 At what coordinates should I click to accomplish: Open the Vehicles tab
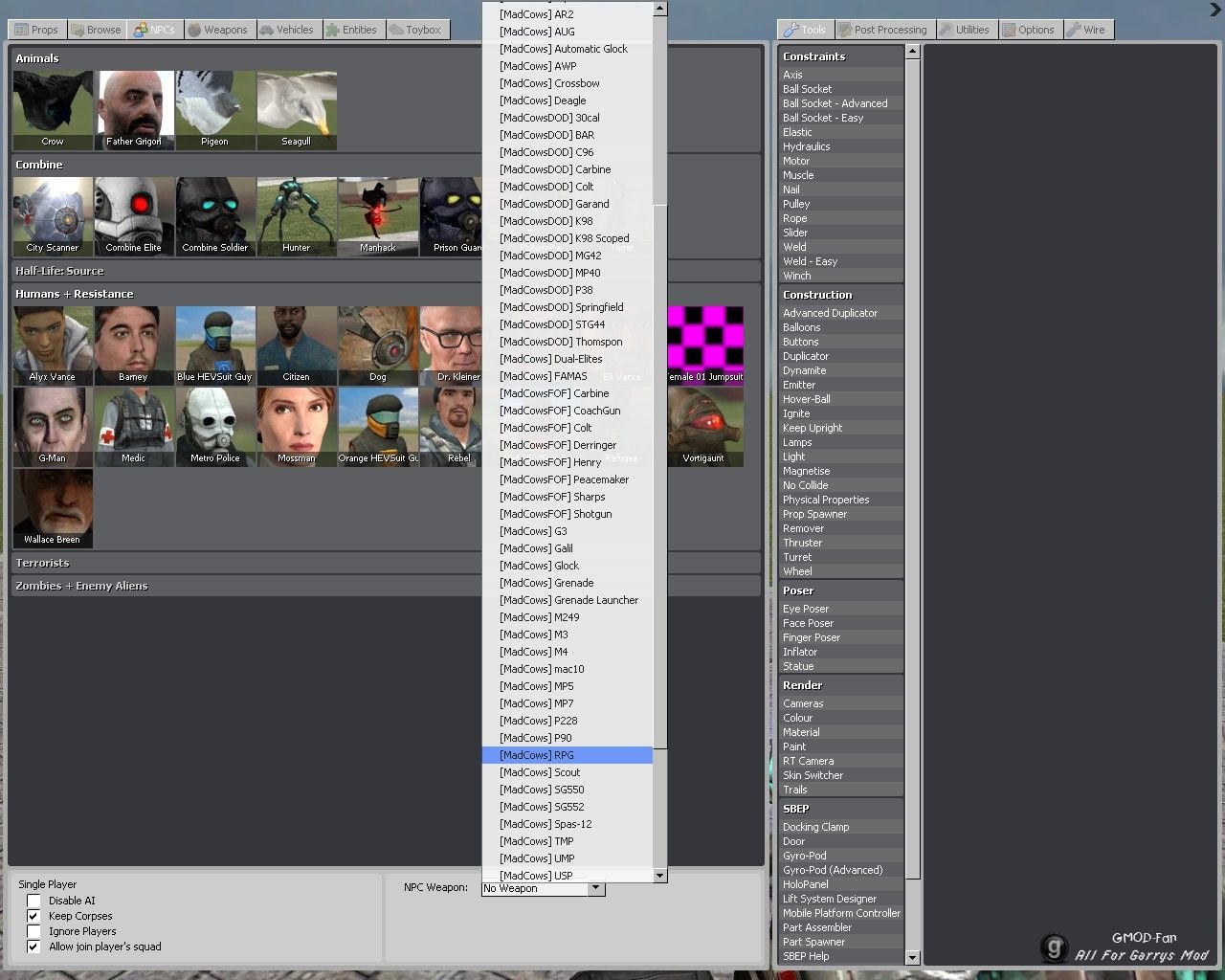point(287,30)
